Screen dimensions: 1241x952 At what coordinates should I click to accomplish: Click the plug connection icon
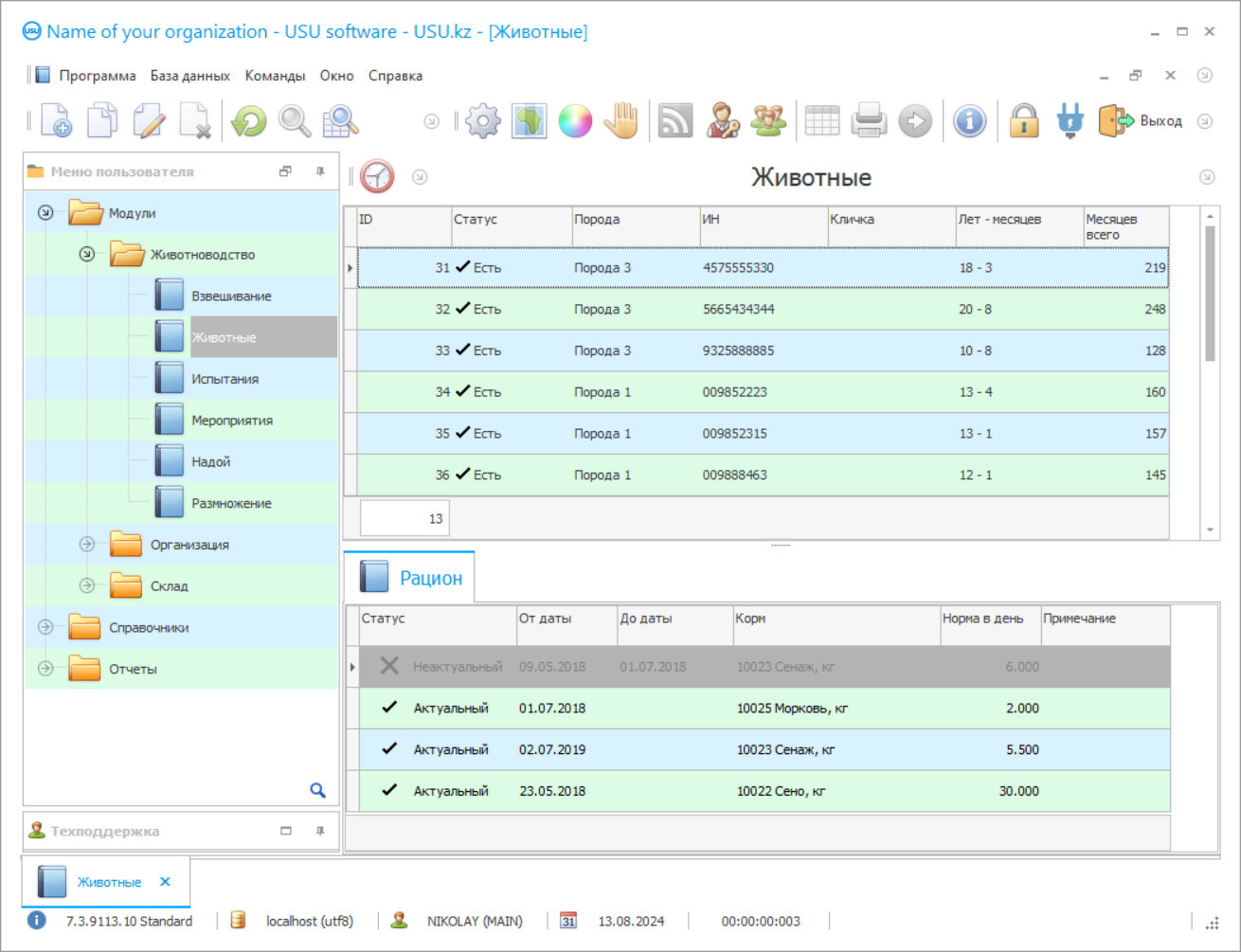(x=1070, y=121)
